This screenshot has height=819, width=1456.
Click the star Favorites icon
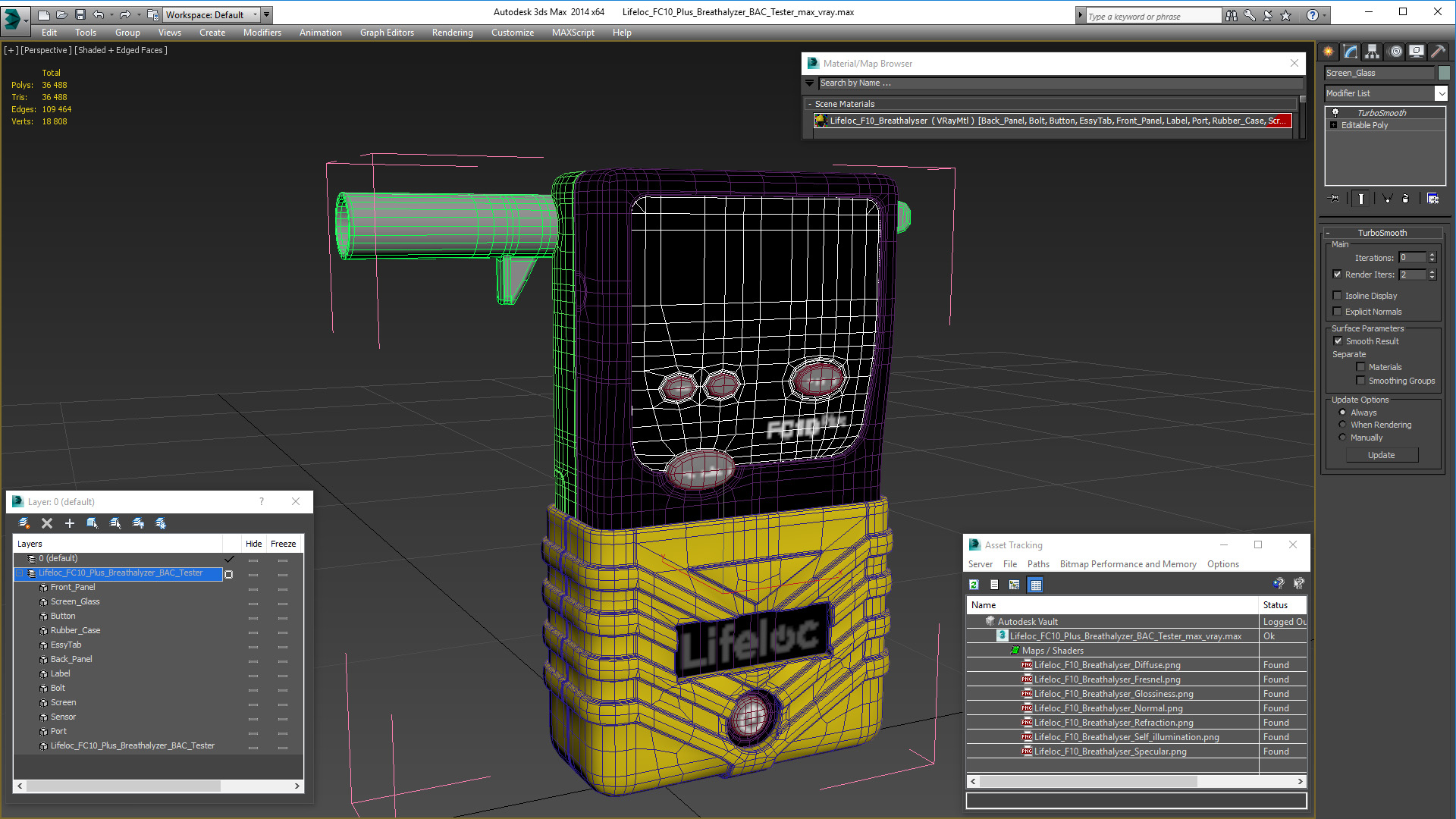(1285, 15)
